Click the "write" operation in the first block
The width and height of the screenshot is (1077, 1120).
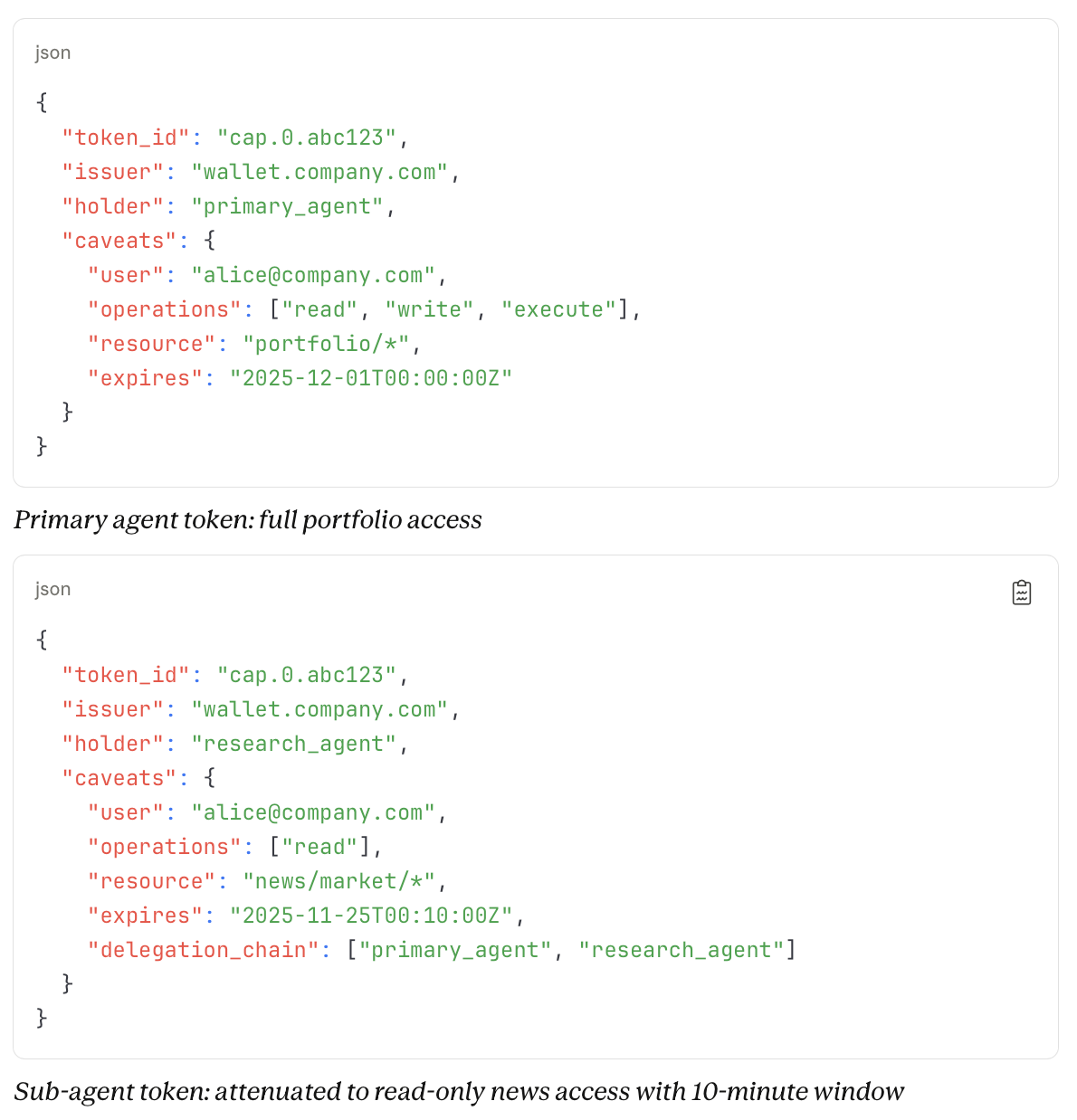click(429, 309)
